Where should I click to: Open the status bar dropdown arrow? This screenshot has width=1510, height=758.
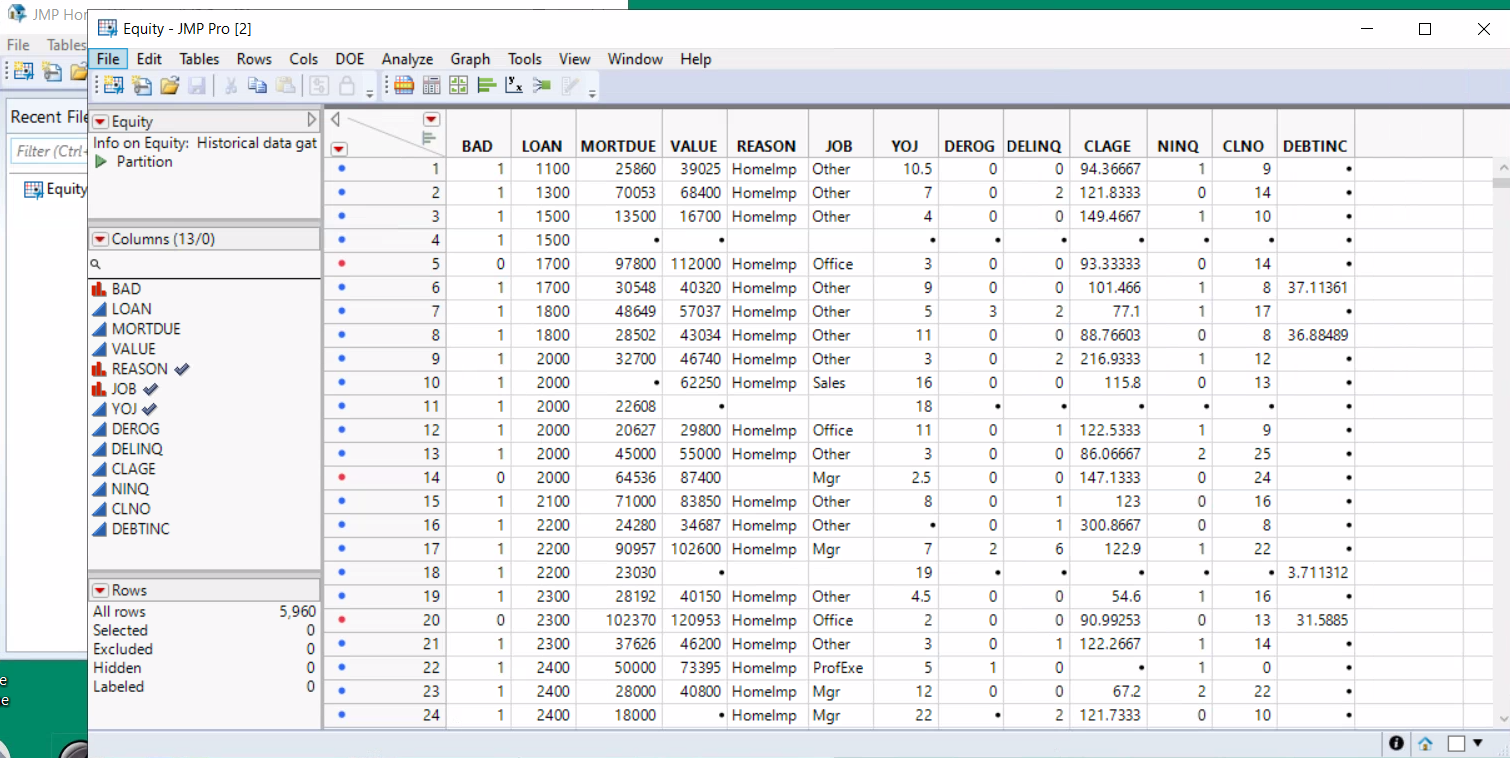[1478, 744]
